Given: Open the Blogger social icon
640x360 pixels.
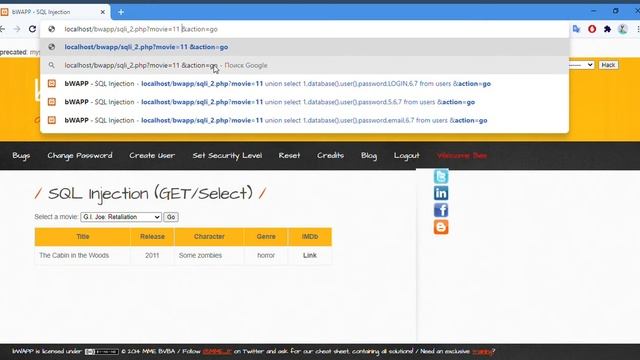Looking at the screenshot, I should click(x=441, y=227).
